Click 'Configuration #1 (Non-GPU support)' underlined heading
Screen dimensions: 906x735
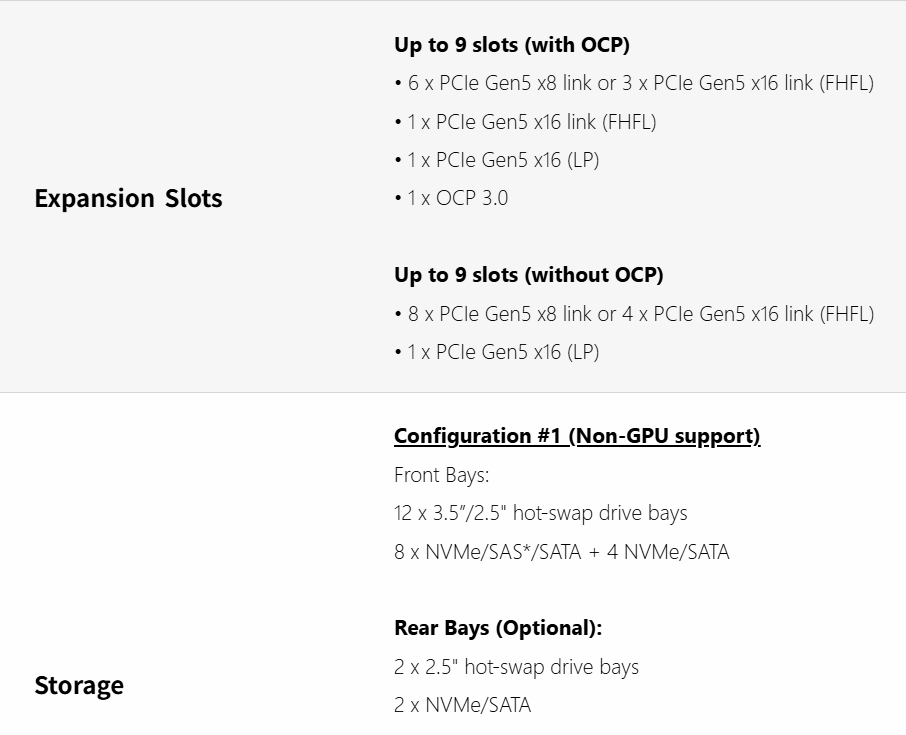click(x=576, y=436)
